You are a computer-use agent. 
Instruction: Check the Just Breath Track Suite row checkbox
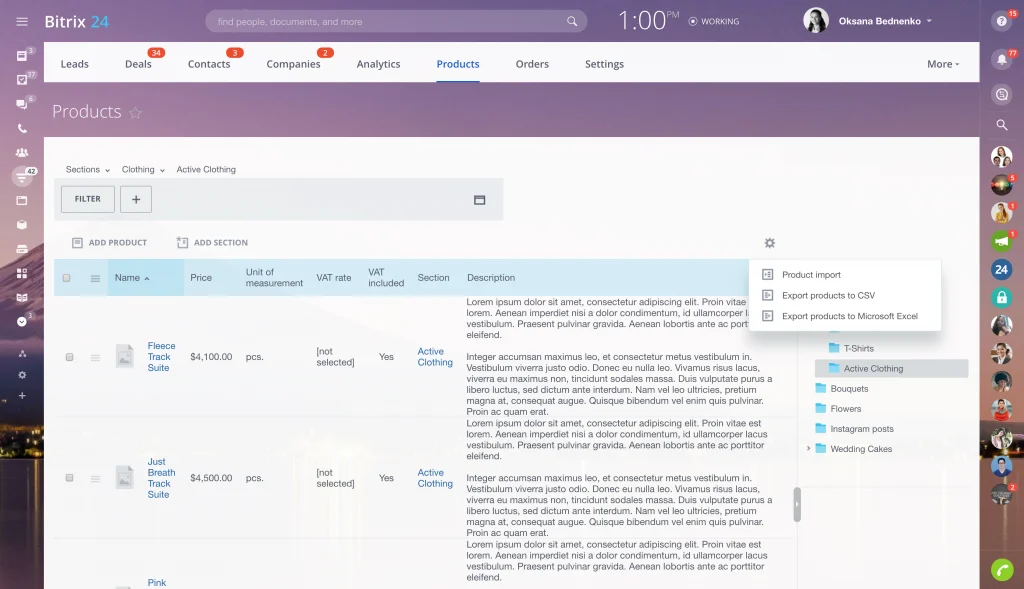[69, 478]
